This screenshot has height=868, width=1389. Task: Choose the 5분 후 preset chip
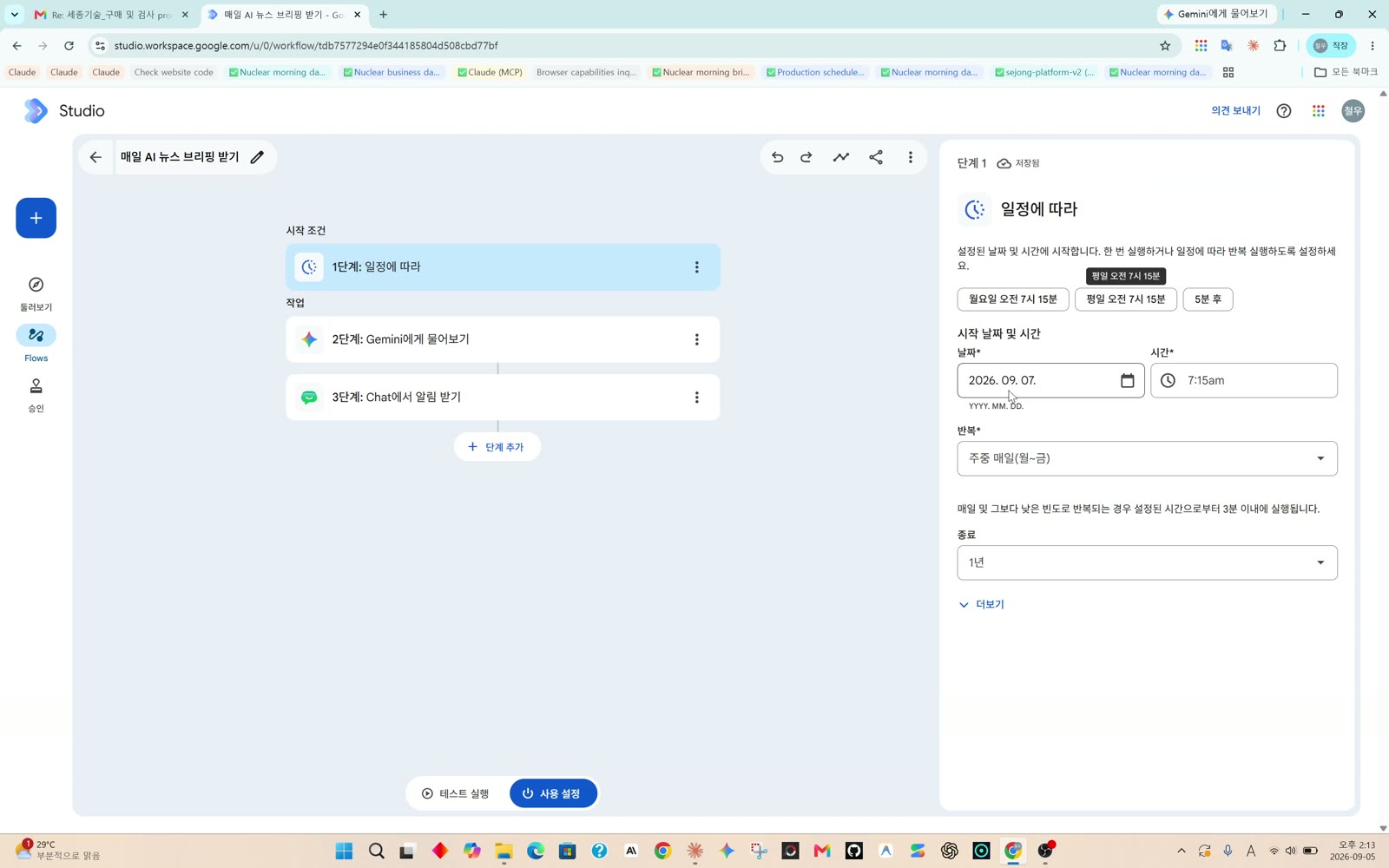tap(1208, 299)
